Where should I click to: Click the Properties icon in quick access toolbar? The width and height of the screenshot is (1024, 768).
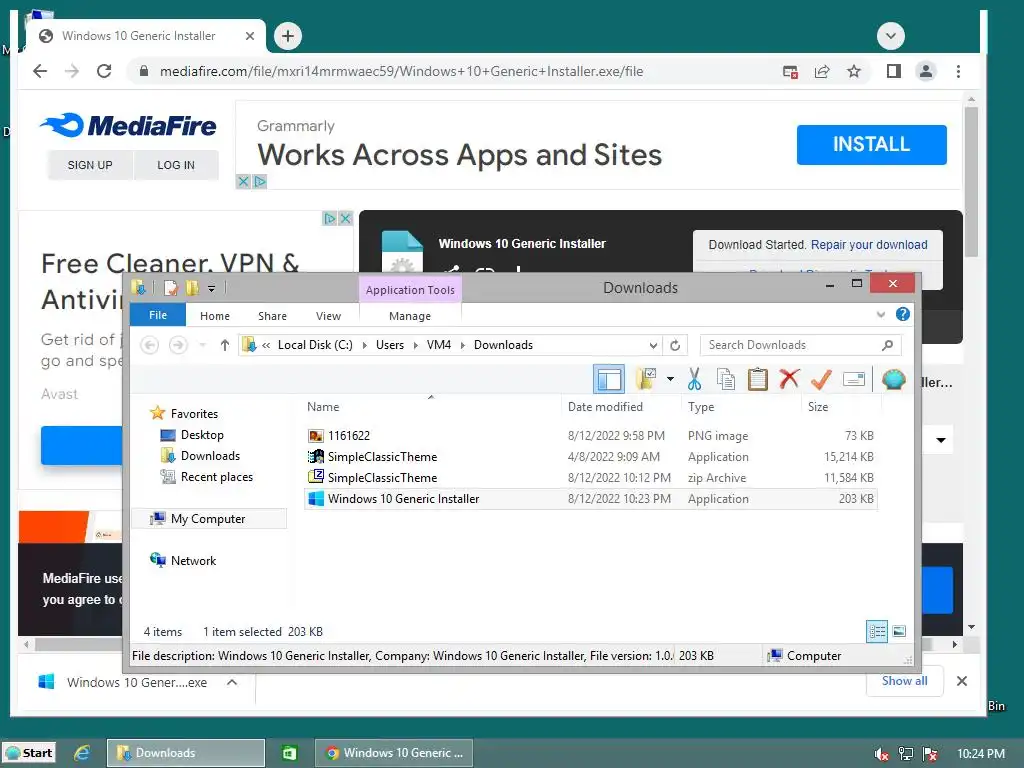pyautogui.click(x=171, y=287)
